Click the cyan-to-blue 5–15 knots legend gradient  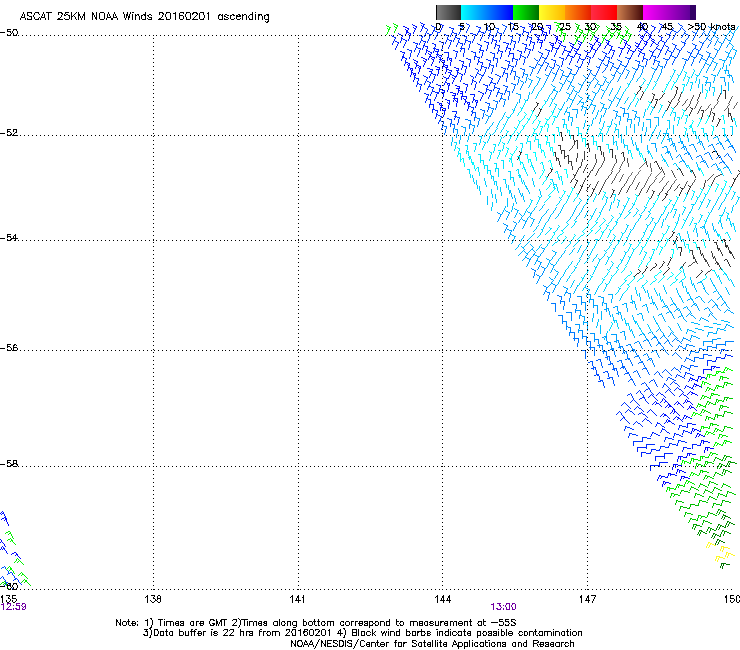click(487, 12)
